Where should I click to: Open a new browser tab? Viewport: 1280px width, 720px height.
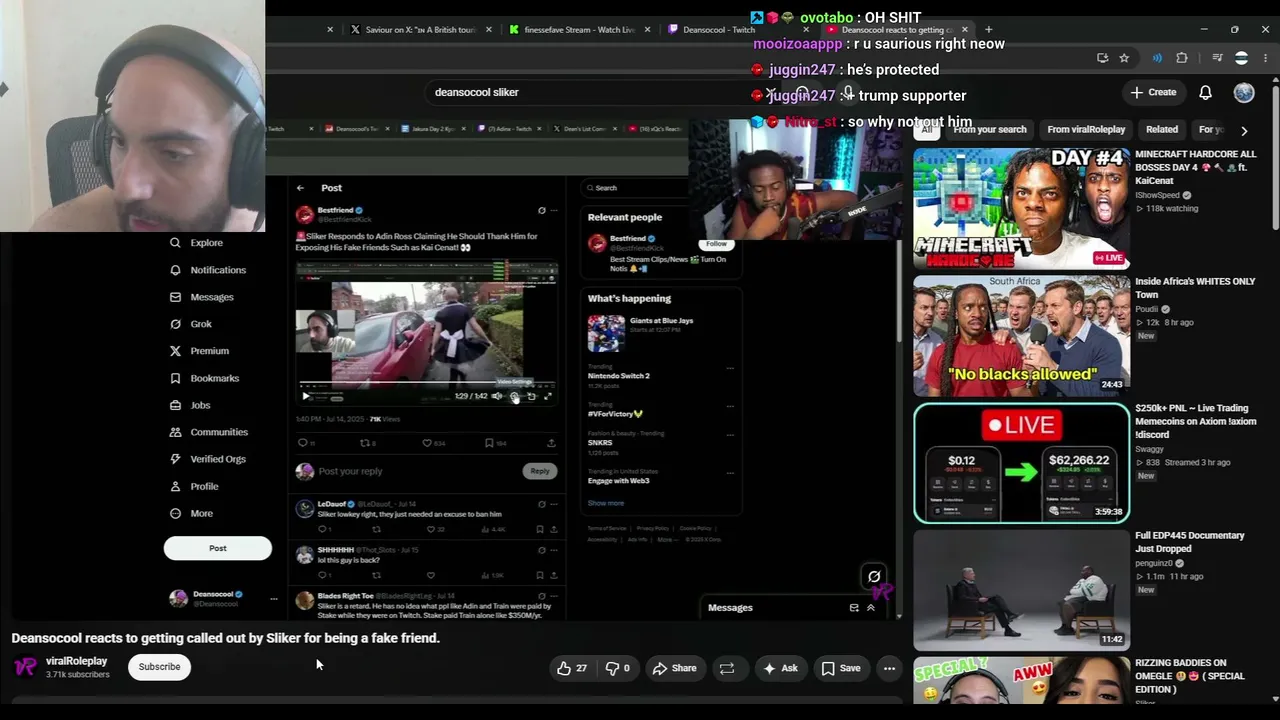[988, 30]
